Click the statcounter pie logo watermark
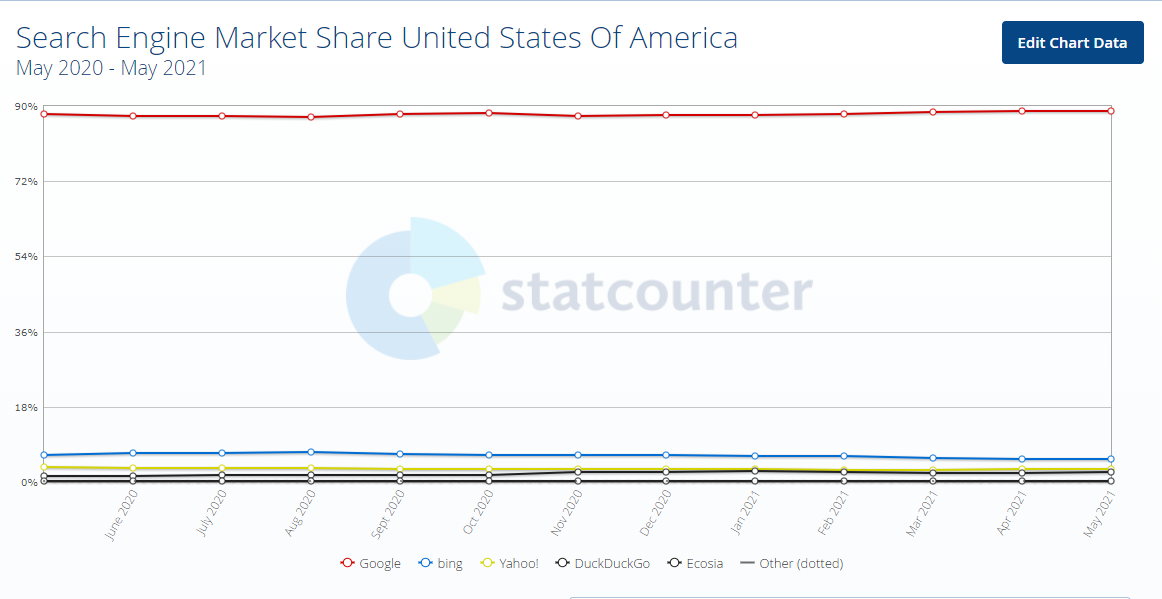1162x599 pixels. point(413,289)
